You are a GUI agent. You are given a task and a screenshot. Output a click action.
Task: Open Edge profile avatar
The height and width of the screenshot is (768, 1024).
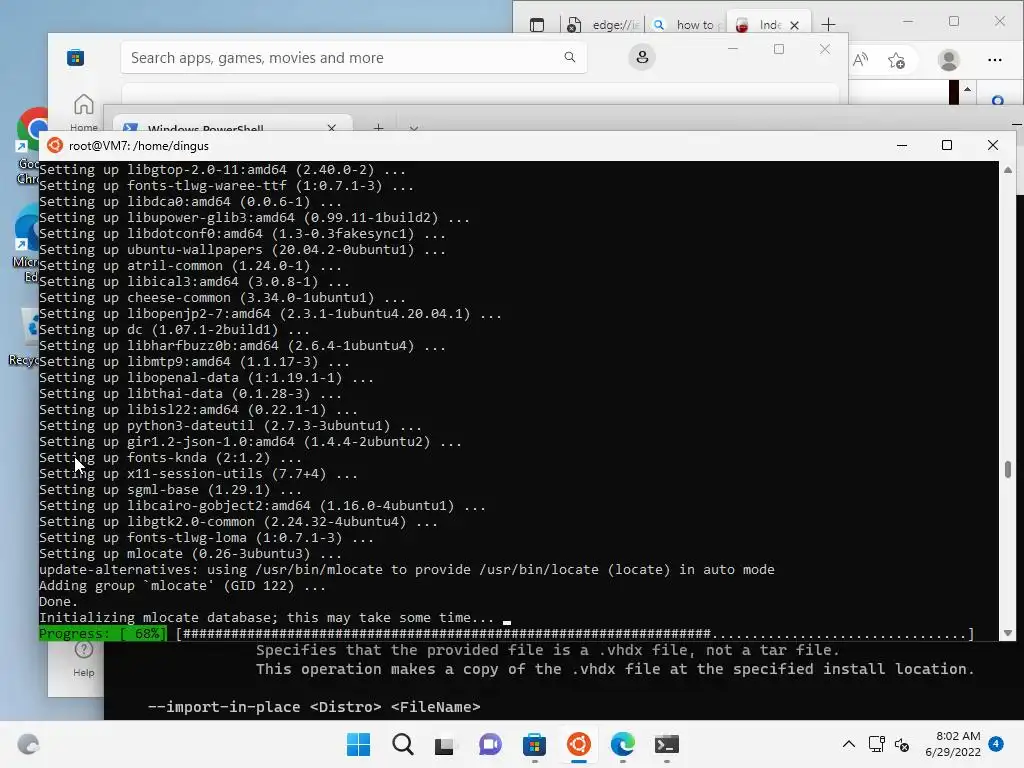948,60
